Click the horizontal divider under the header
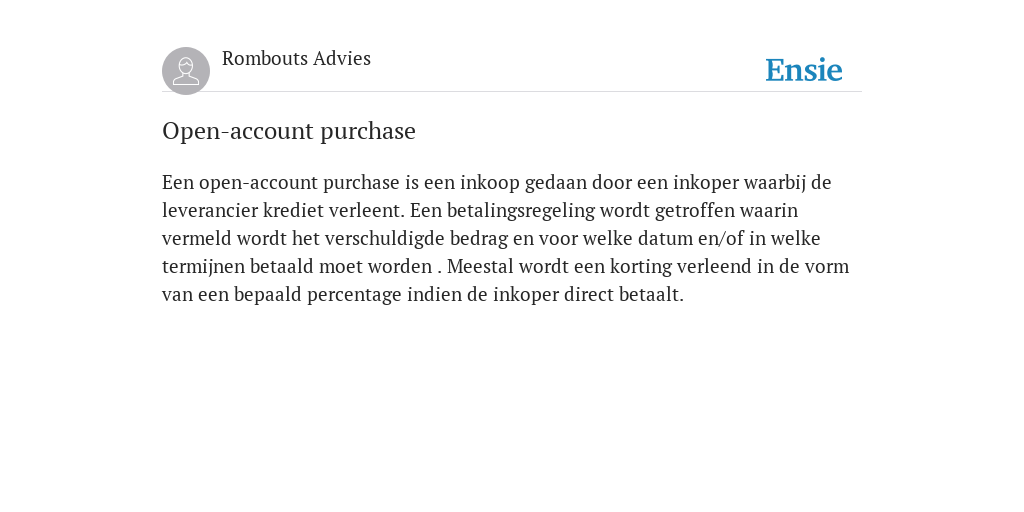This screenshot has width=1024, height=512. click(x=512, y=92)
